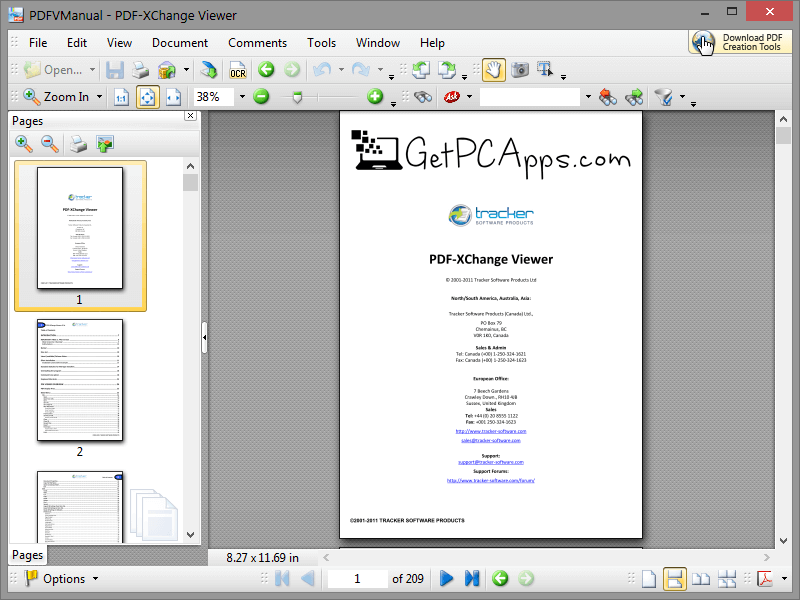Expand the Ask search provider dropdown
This screenshot has width=800, height=600.
469,96
